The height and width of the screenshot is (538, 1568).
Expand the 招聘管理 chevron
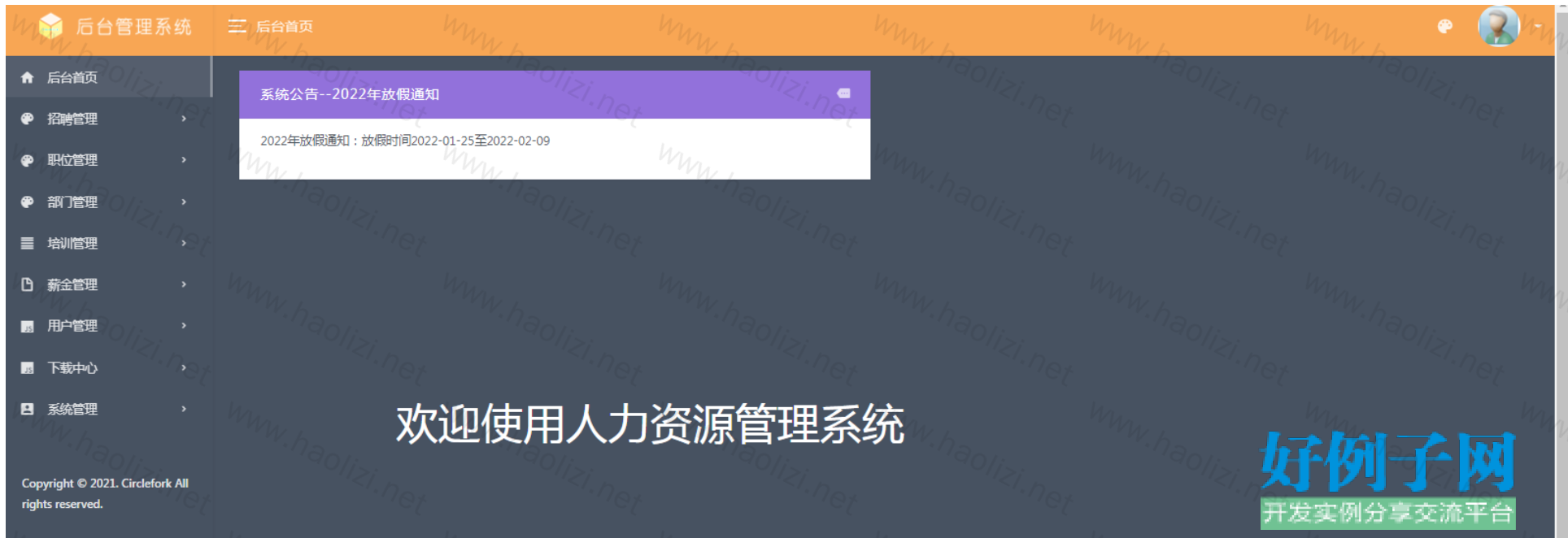[x=184, y=119]
